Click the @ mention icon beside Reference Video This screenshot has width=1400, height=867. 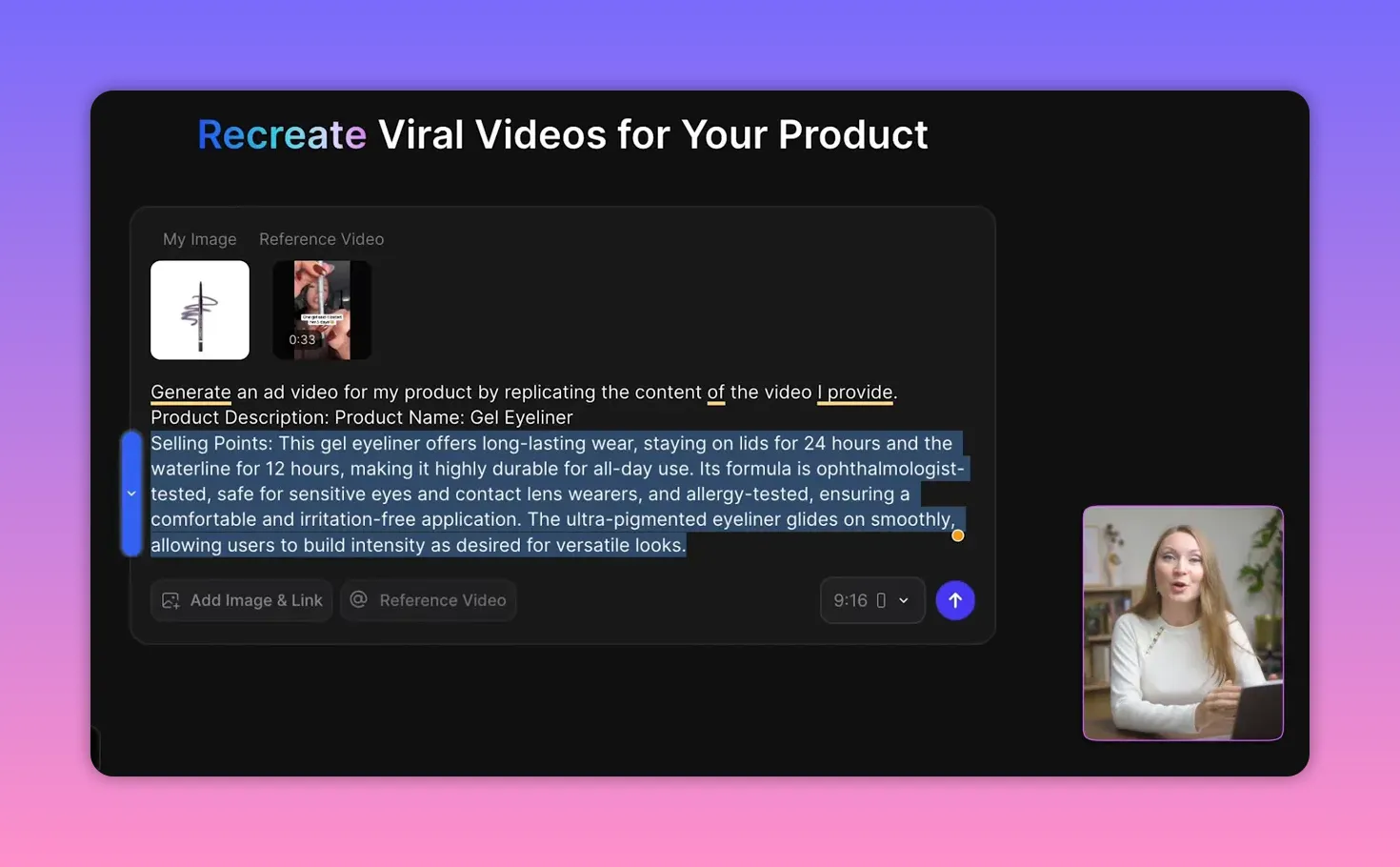[x=358, y=600]
